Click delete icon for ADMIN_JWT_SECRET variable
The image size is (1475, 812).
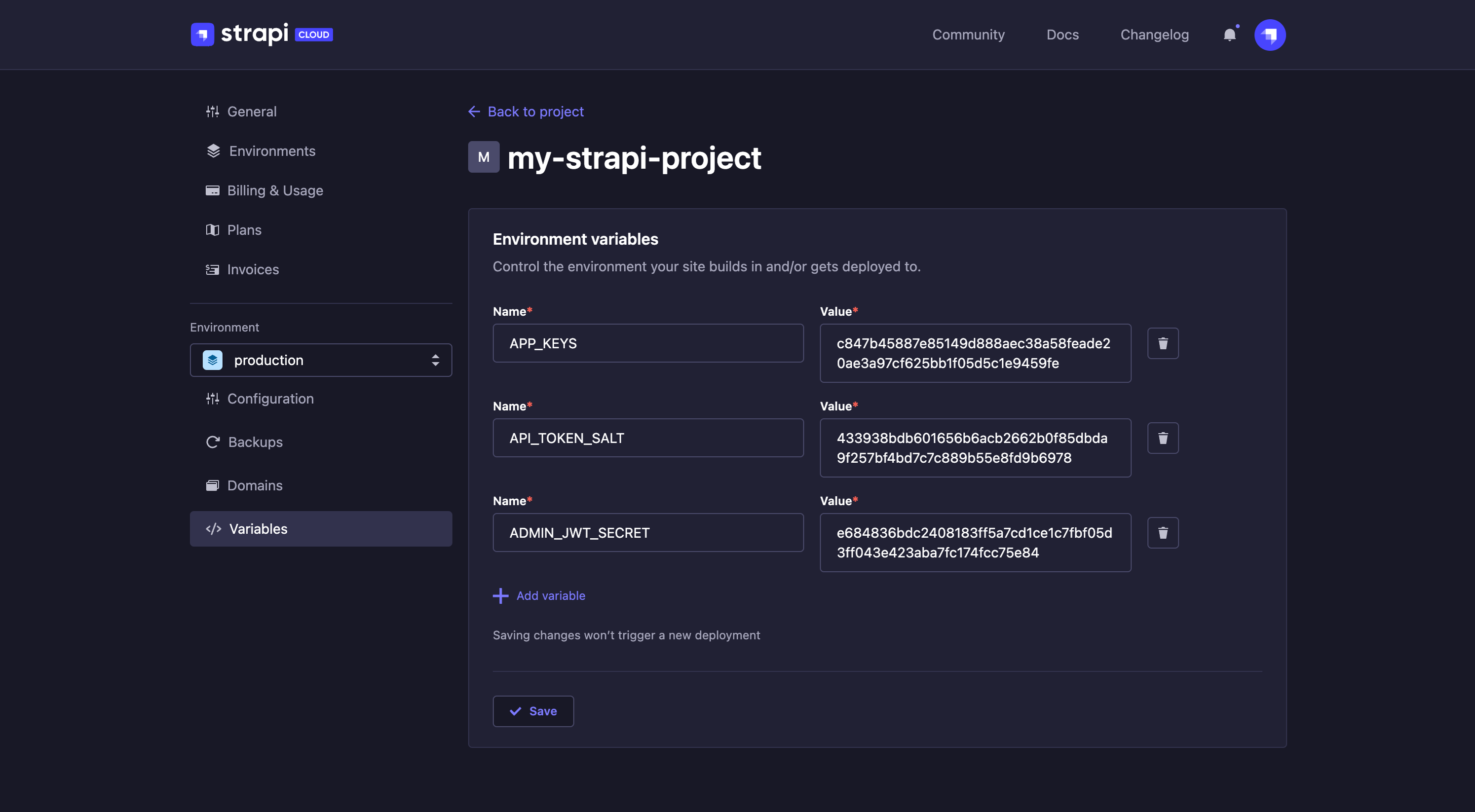pos(1162,532)
